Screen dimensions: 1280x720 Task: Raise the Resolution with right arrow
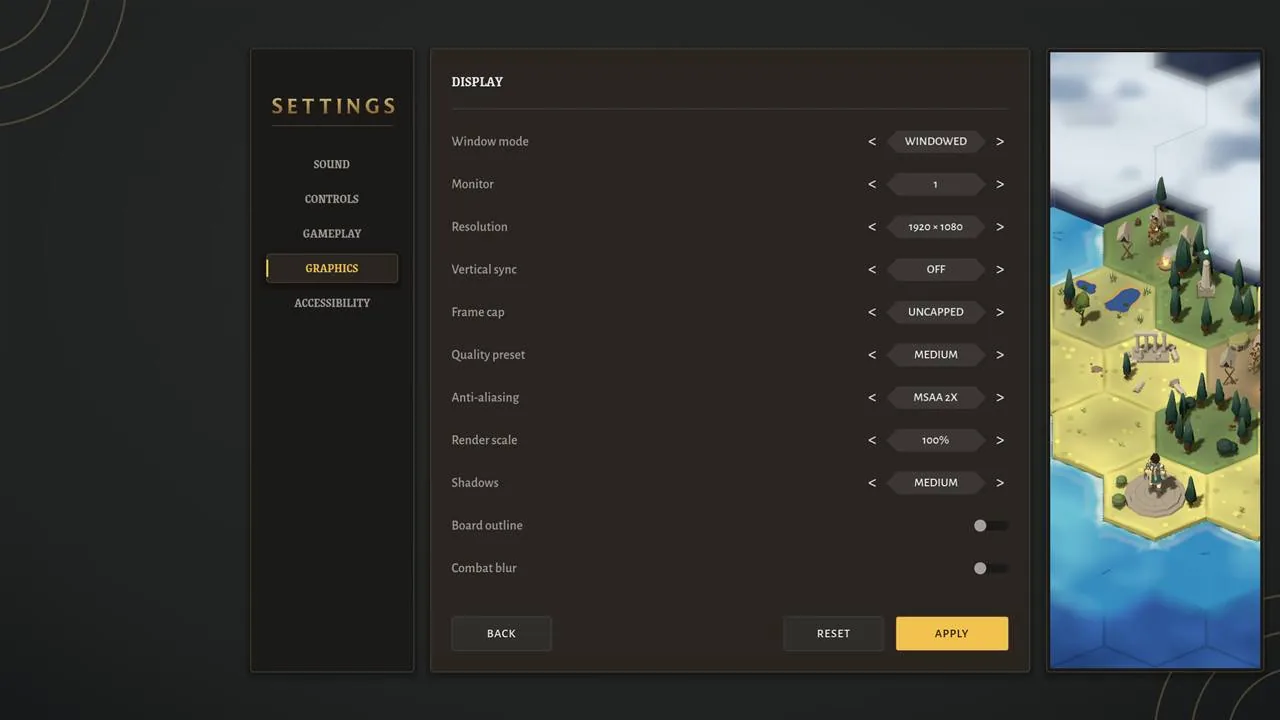(x=1000, y=227)
